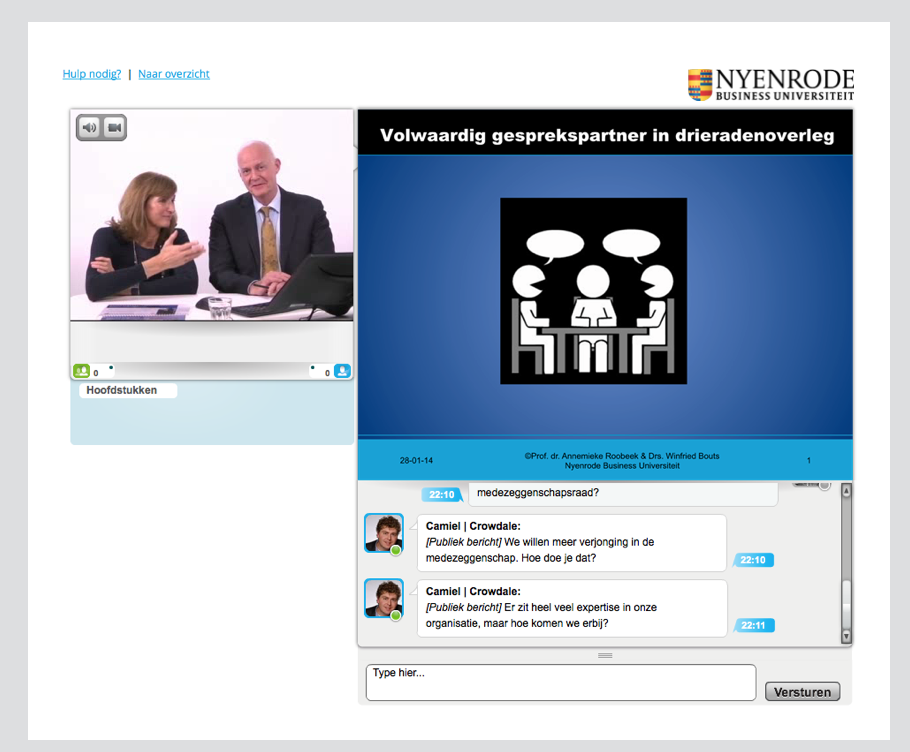
Task: Click the 'medezeggenschapsraad?' message bubble
Action: [x=623, y=494]
